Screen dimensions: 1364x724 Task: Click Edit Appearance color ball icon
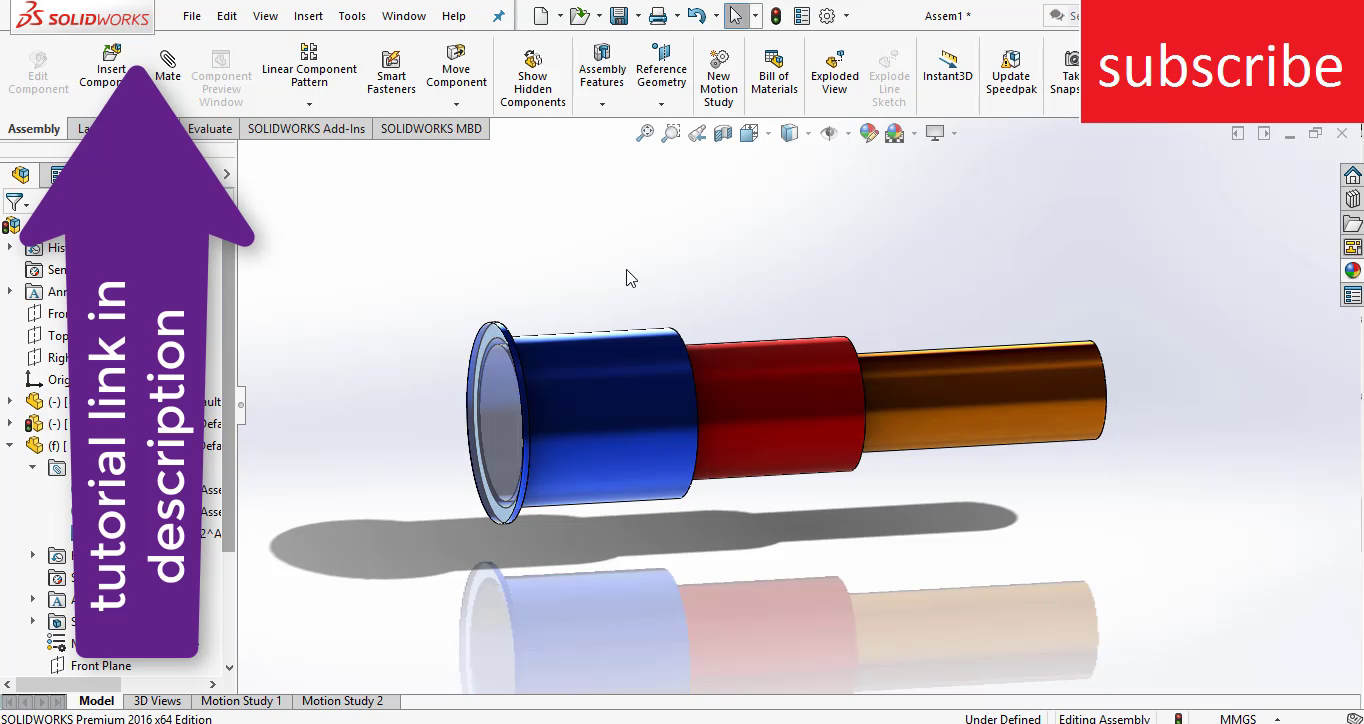(x=868, y=133)
